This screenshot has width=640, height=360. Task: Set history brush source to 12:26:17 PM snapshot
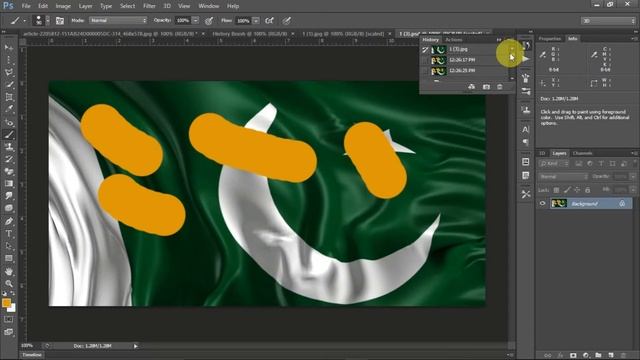pos(425,60)
